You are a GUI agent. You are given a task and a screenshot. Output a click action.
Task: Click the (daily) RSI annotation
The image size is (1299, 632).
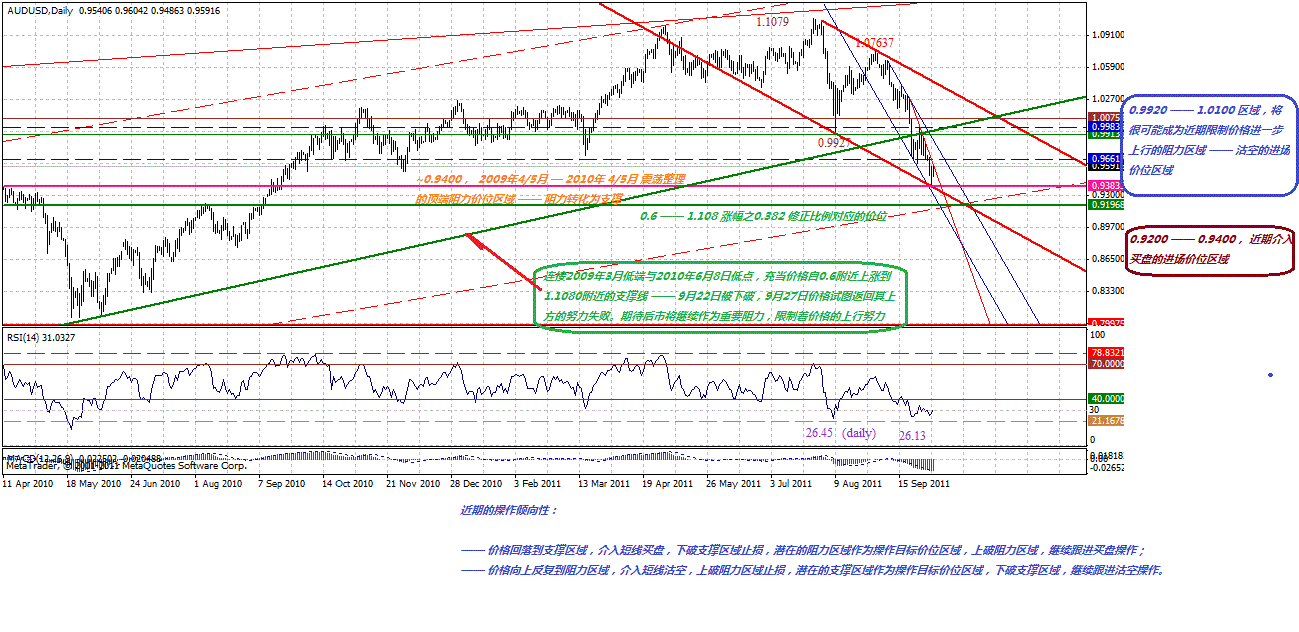[858, 433]
